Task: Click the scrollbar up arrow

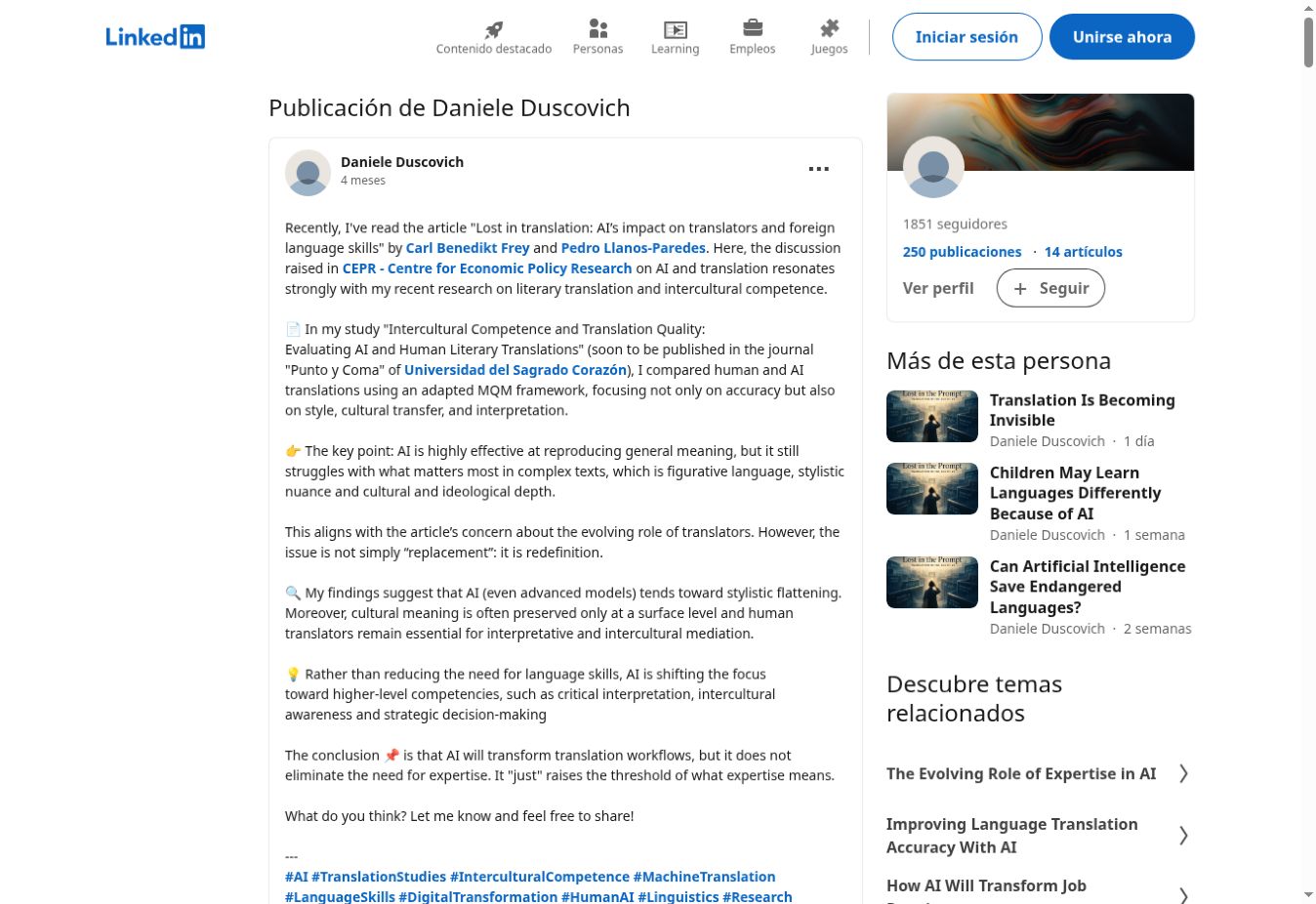Action: tap(1308, 9)
